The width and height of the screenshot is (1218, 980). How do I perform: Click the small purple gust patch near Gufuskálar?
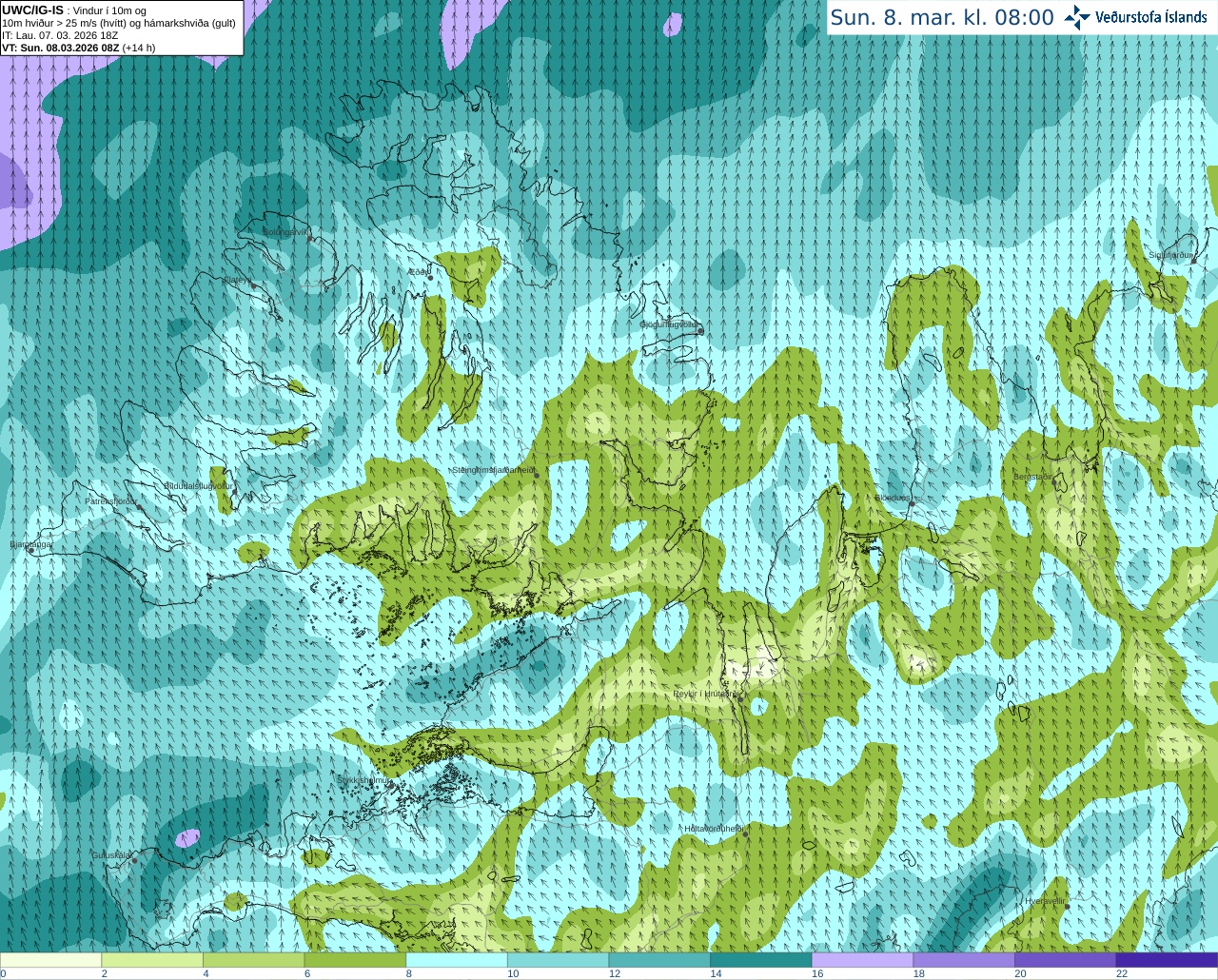point(187,838)
